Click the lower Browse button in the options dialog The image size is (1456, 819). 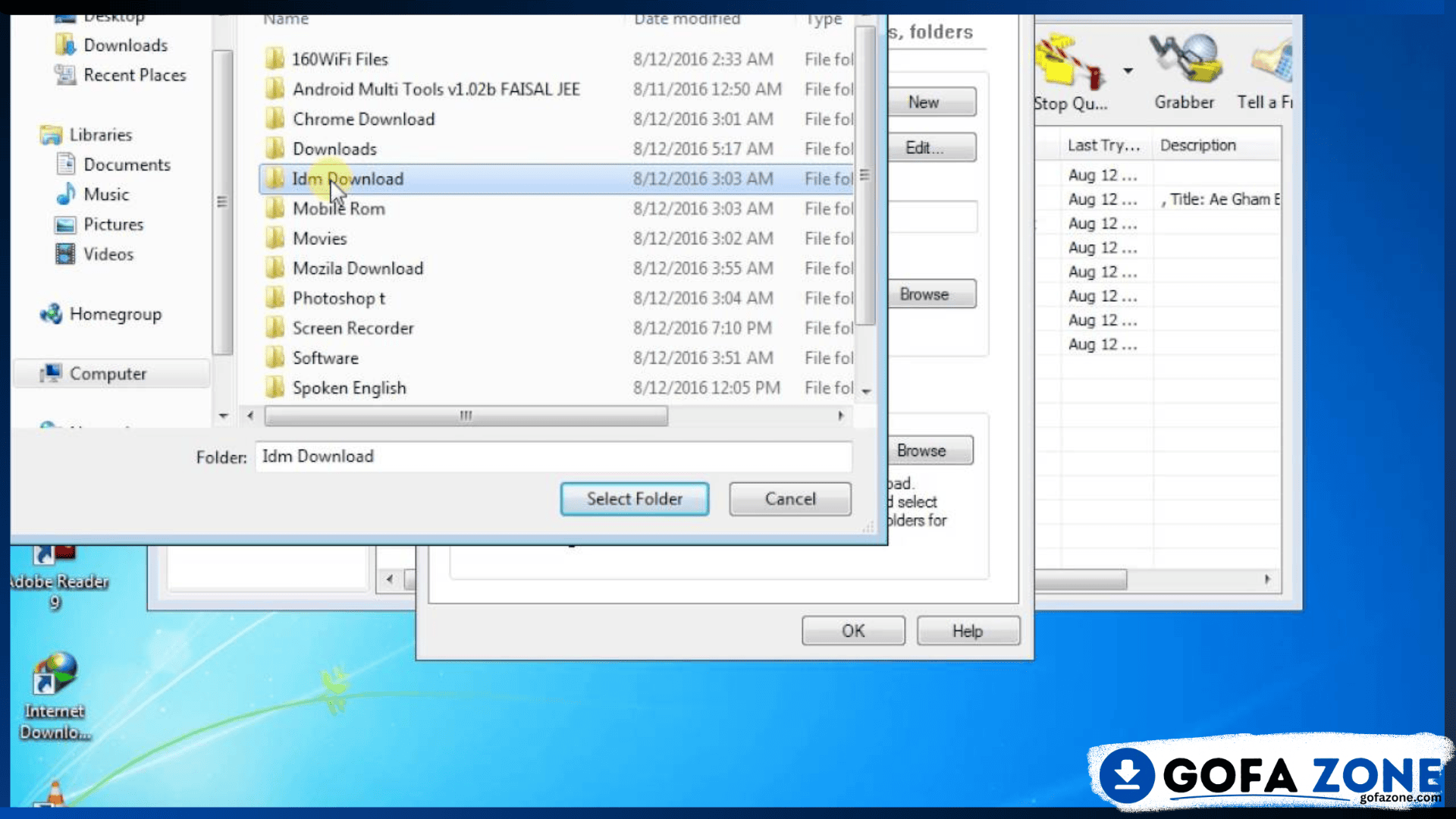pyautogui.click(x=930, y=450)
